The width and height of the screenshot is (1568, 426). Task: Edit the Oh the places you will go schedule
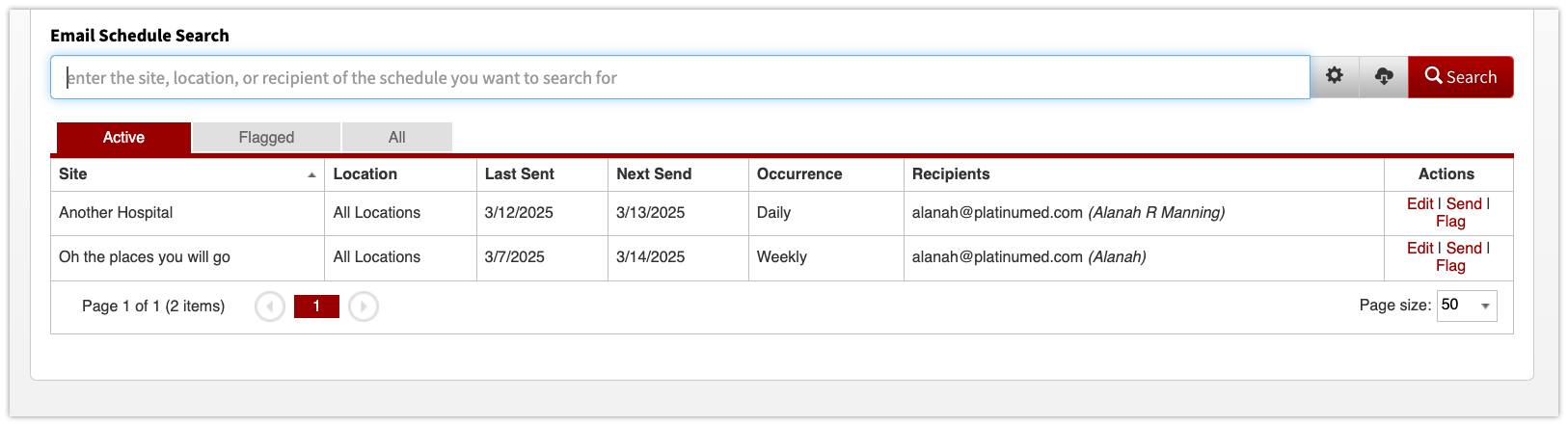1419,248
